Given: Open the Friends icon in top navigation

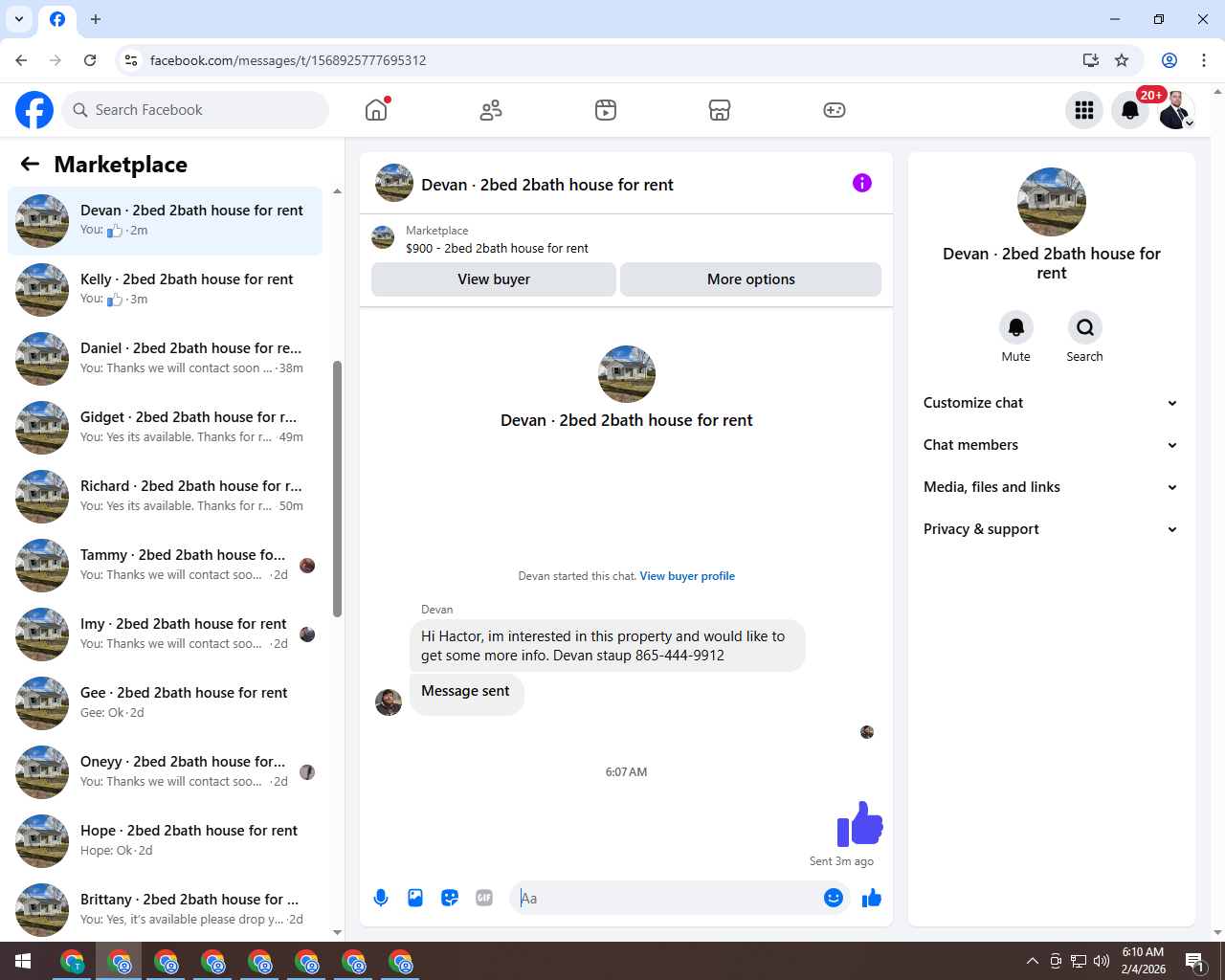Looking at the screenshot, I should coord(491,110).
